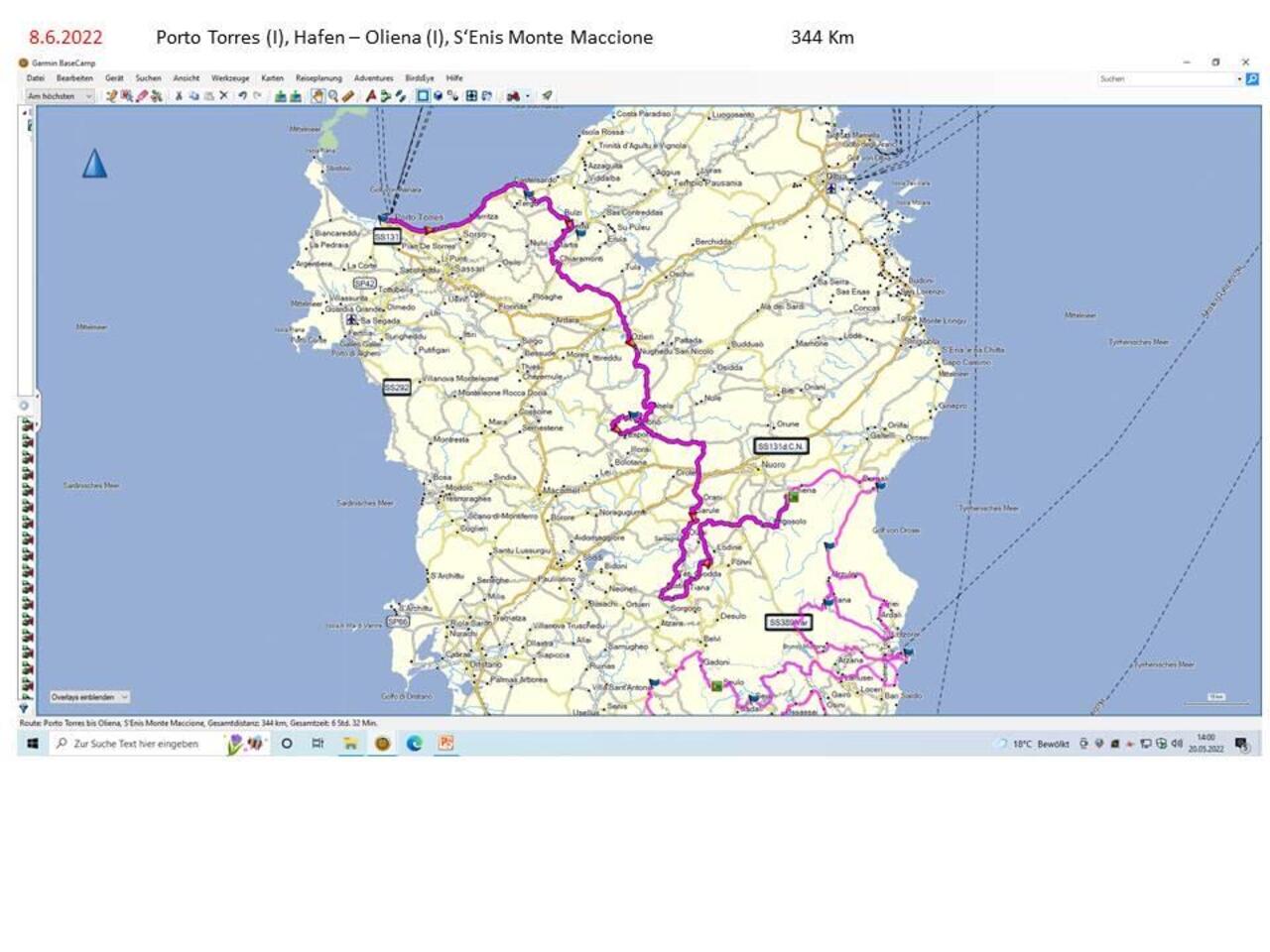Viewport: 1270px width, 952px height.
Task: Open the Werkzeuge menu
Action: 230,78
